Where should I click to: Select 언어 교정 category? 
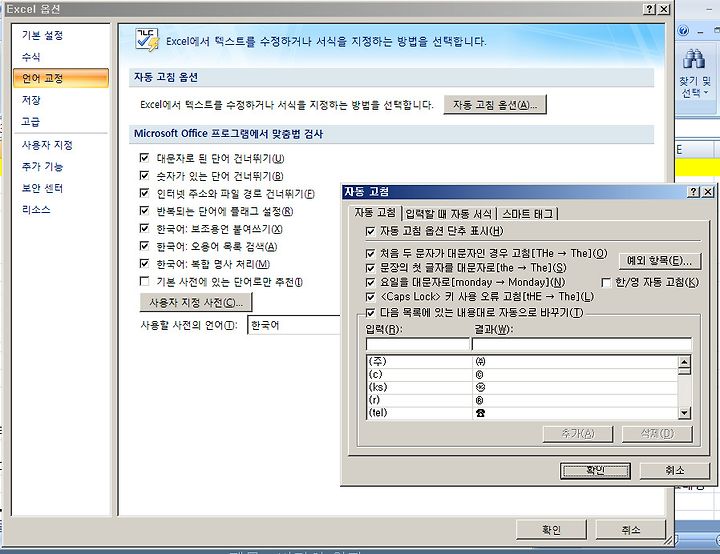(61, 78)
